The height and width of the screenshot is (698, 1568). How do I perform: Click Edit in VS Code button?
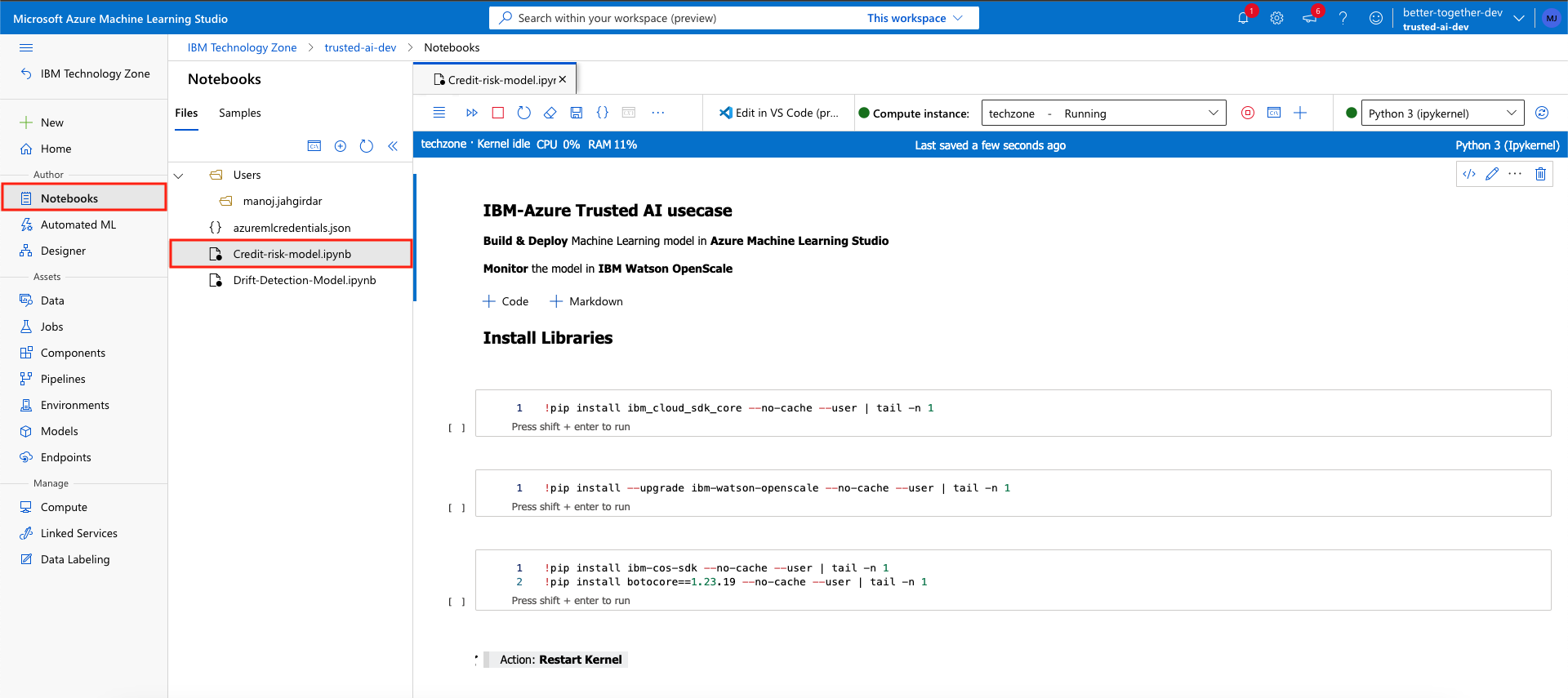point(778,113)
